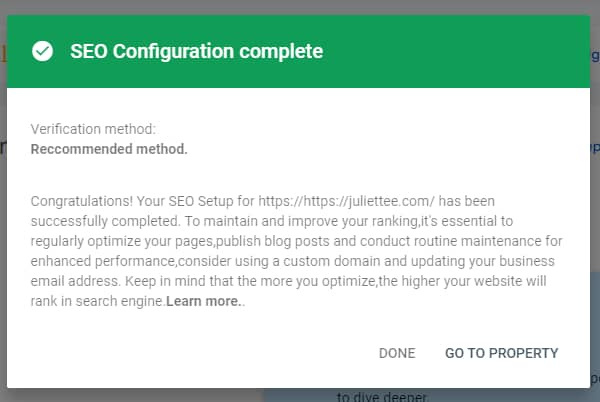Viewport: 600px width, 402px height.
Task: Click the green checkmark success icon
Action: [x=43, y=51]
